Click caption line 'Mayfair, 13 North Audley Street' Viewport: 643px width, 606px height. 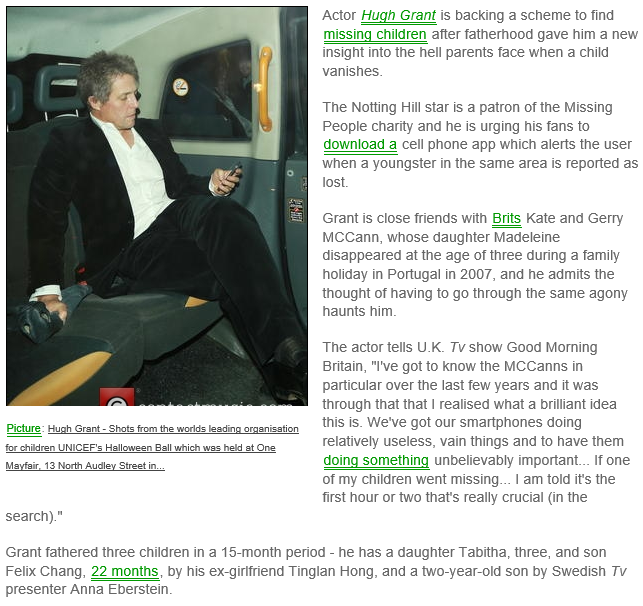pyautogui.click(x=85, y=466)
